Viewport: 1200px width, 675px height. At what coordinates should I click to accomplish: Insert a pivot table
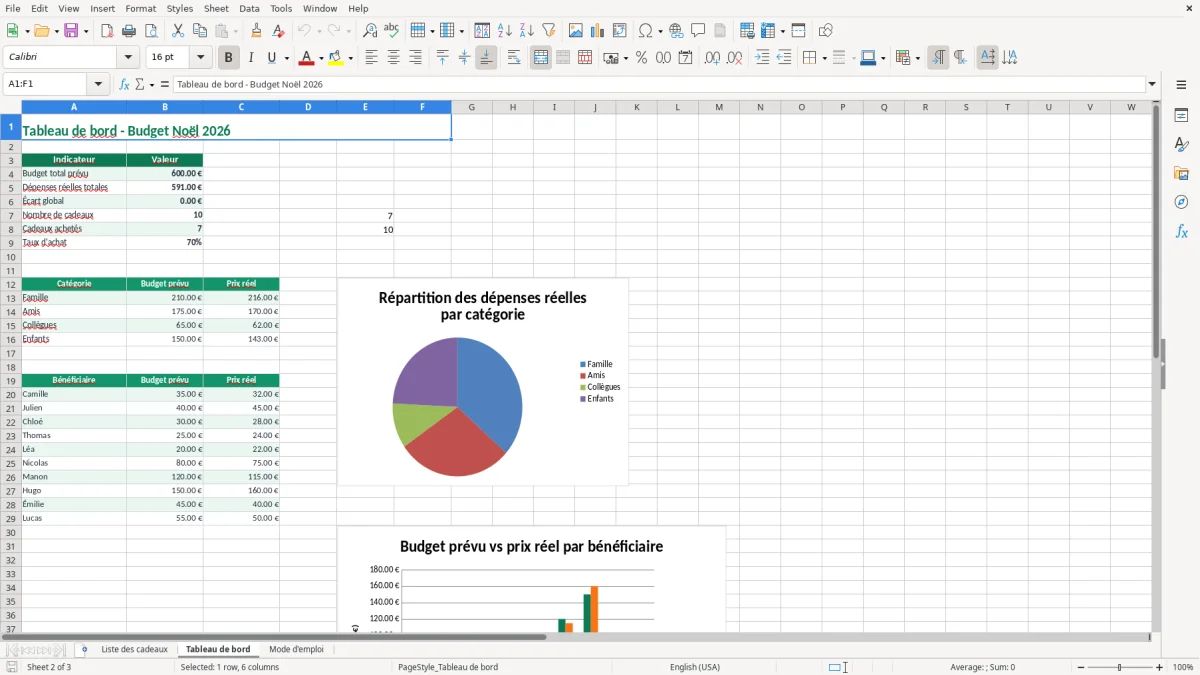pos(620,31)
